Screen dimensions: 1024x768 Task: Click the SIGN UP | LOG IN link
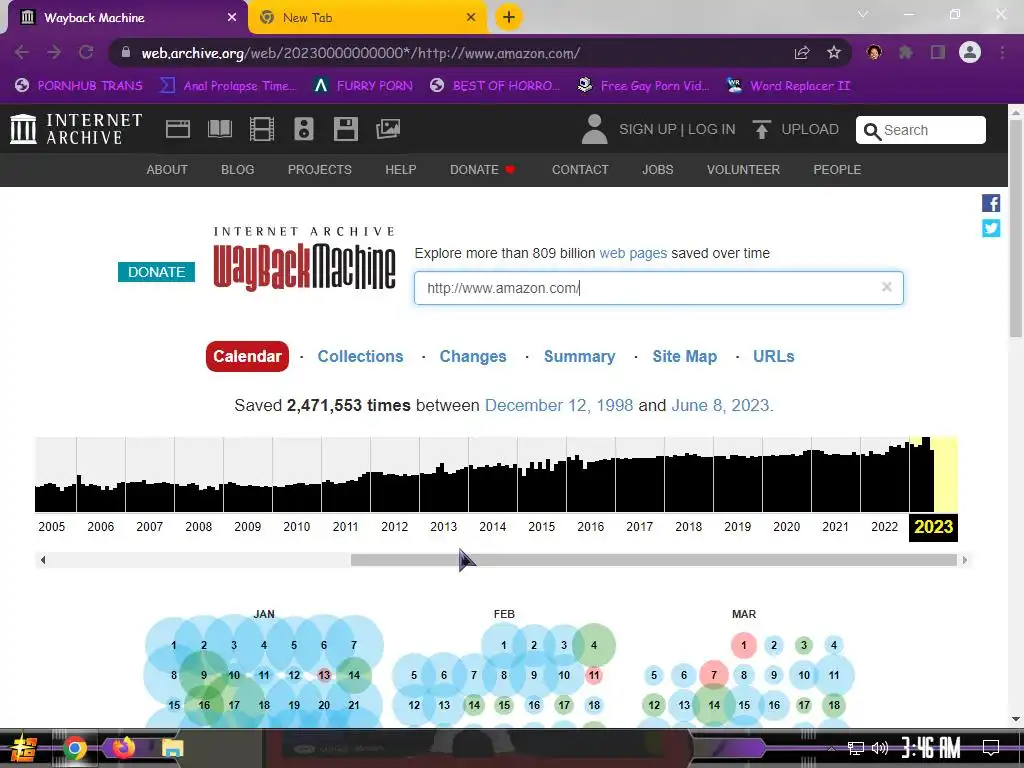click(677, 129)
